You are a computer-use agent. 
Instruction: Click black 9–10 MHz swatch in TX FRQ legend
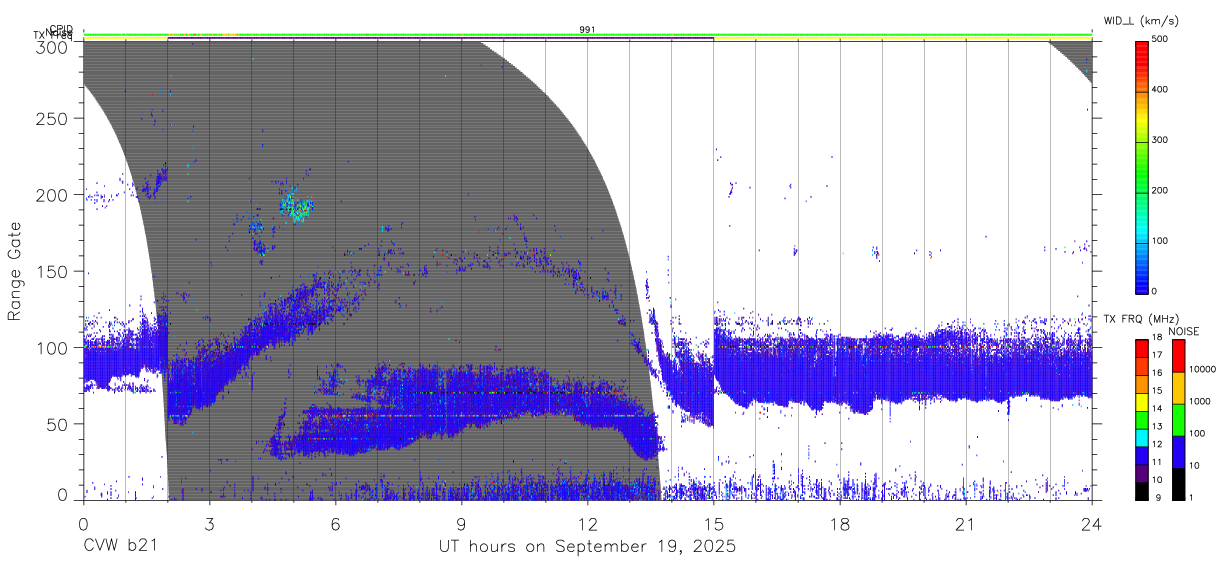tap(1142, 490)
